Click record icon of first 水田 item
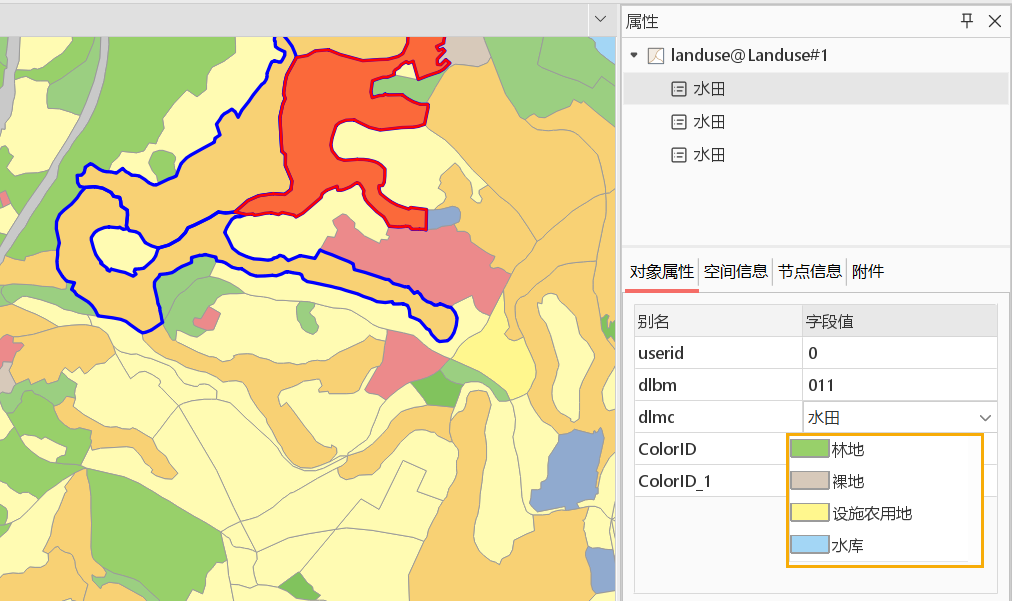 tap(679, 89)
